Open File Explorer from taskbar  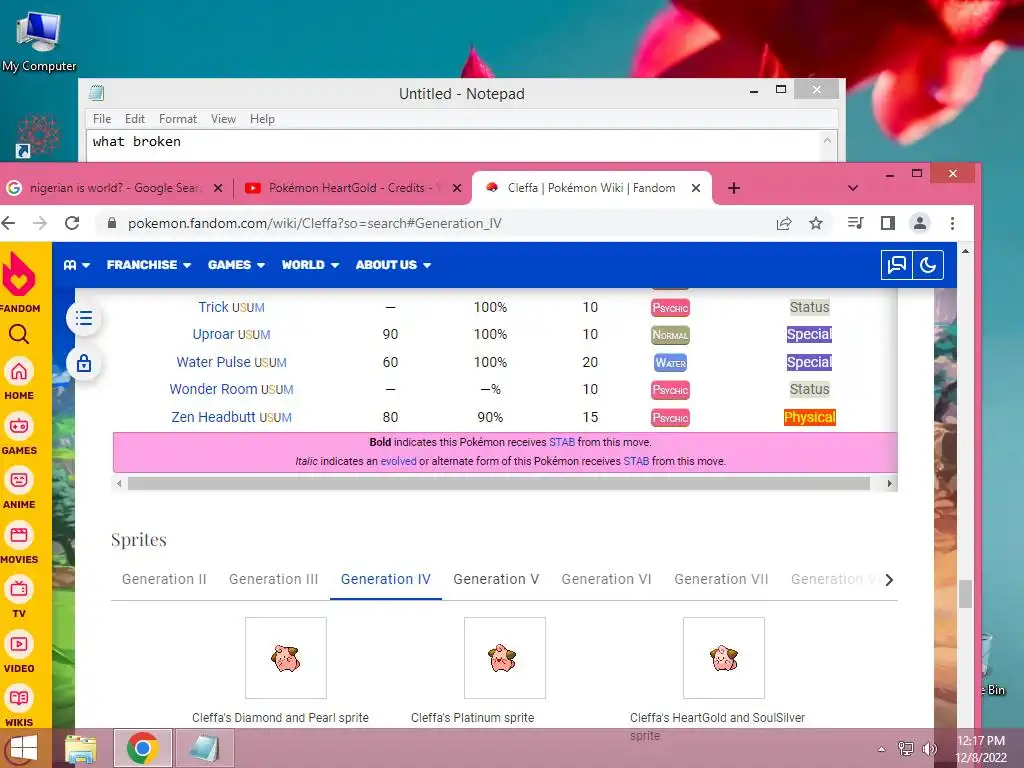(81, 748)
